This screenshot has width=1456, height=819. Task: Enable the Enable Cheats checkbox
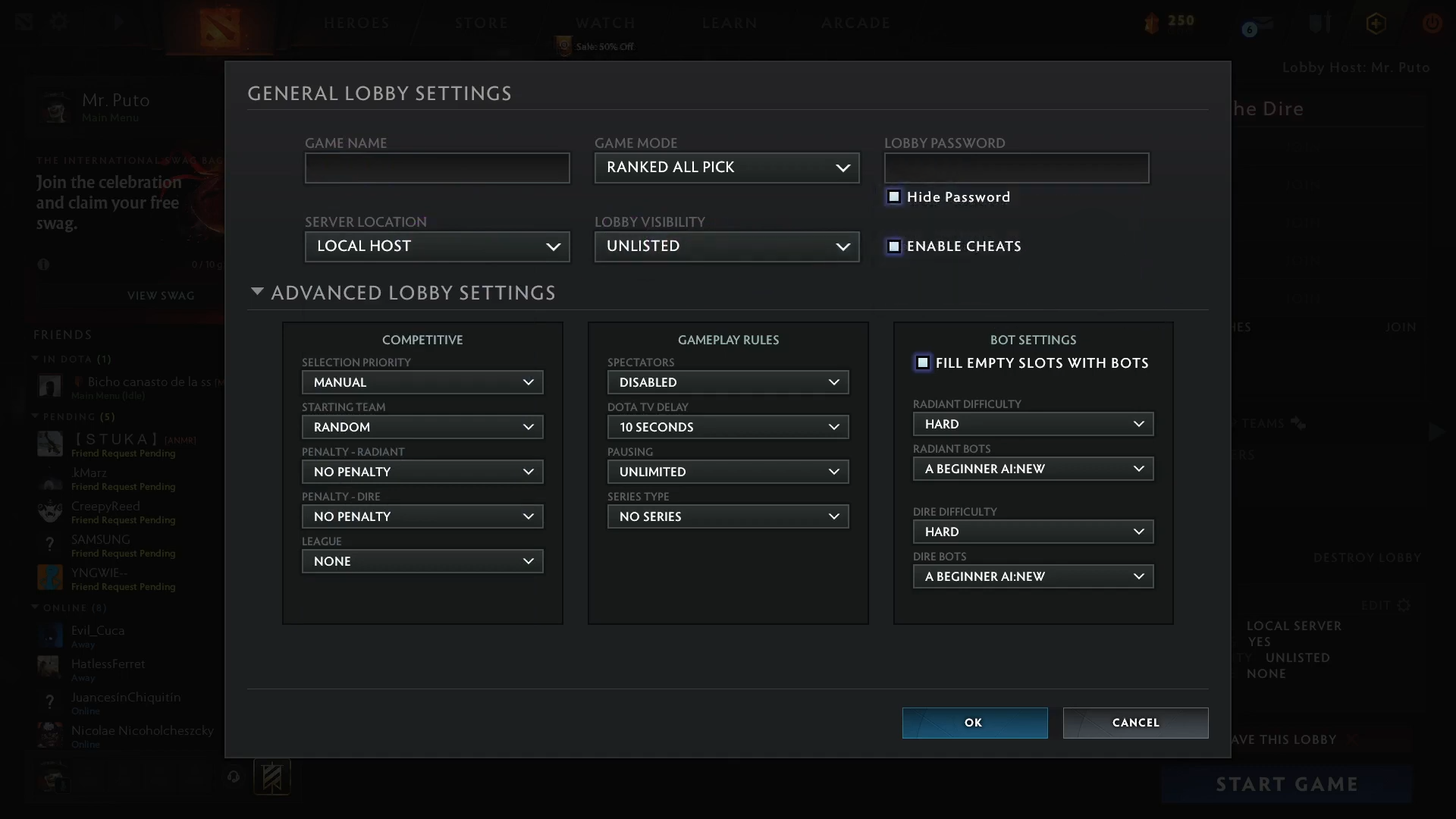[x=895, y=246]
